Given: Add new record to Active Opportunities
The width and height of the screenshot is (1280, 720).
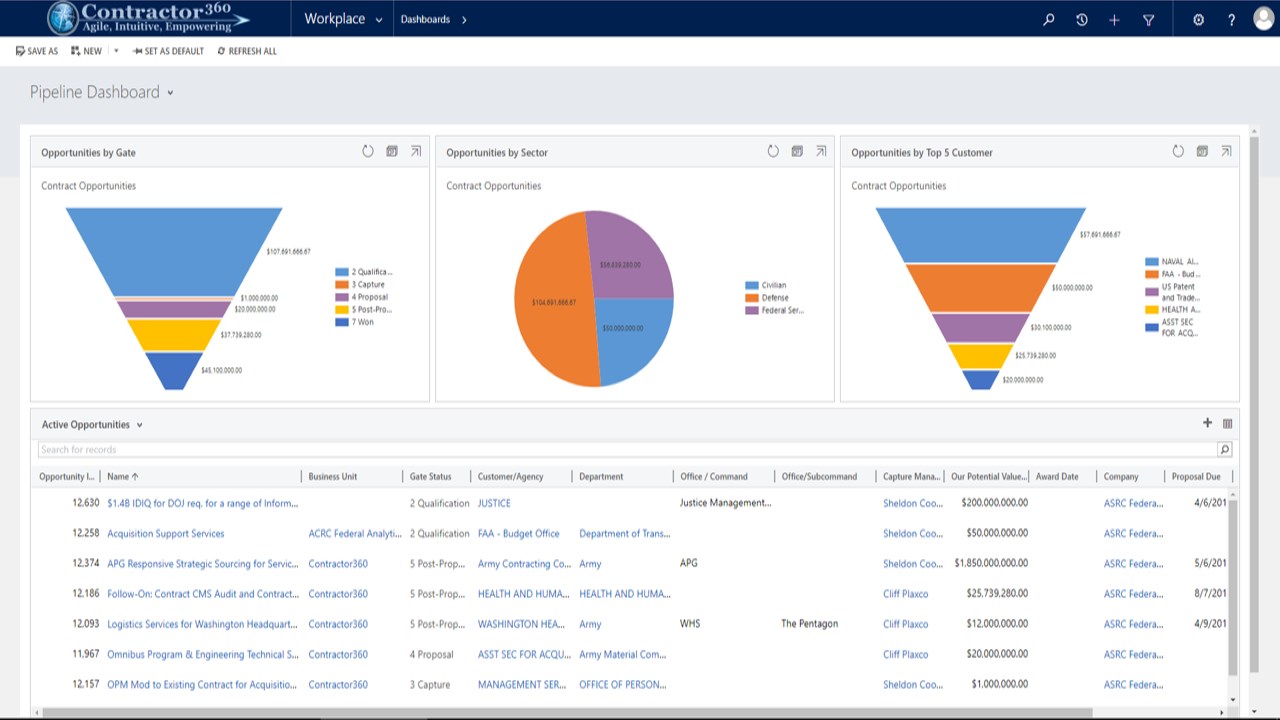Looking at the screenshot, I should (1207, 424).
